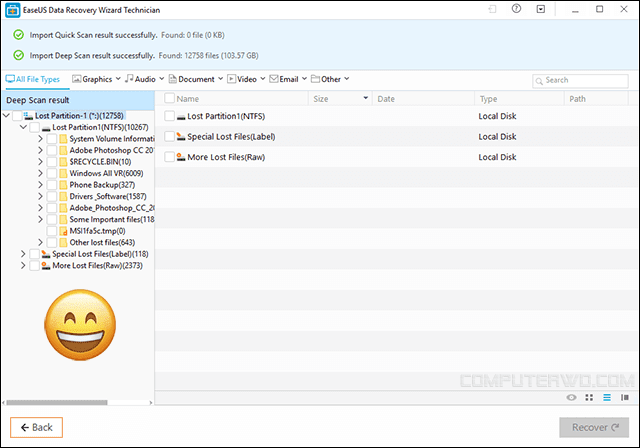Sort by the Name column header
The height and width of the screenshot is (448, 640).
click(x=188, y=99)
